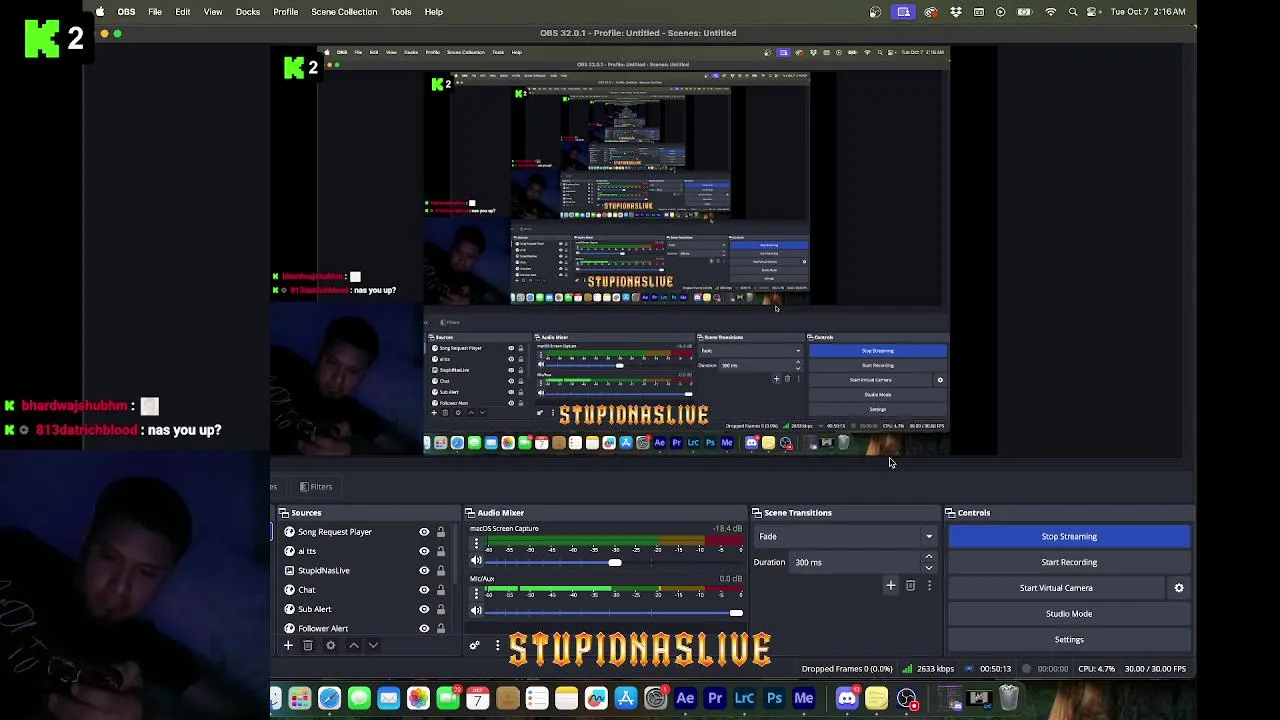Unlock the Chat source lock
Screen dimensions: 1280x720
pyautogui.click(x=441, y=590)
